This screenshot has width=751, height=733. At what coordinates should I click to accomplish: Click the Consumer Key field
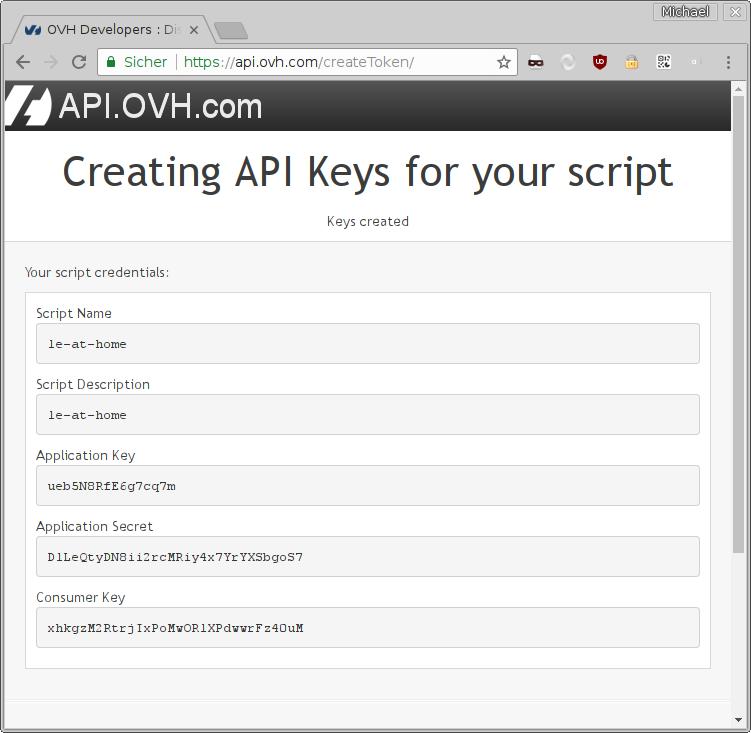367,627
